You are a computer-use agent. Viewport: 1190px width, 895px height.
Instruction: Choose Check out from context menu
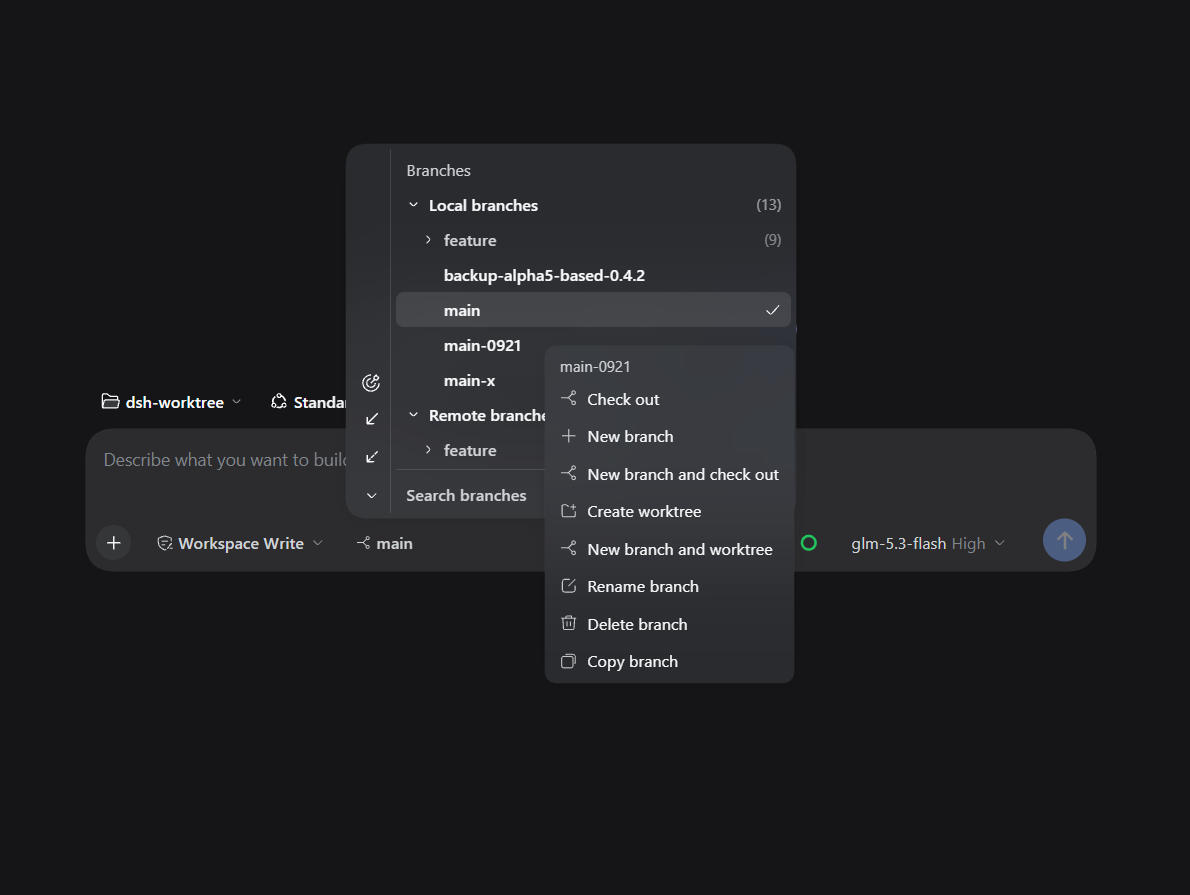pos(669,399)
